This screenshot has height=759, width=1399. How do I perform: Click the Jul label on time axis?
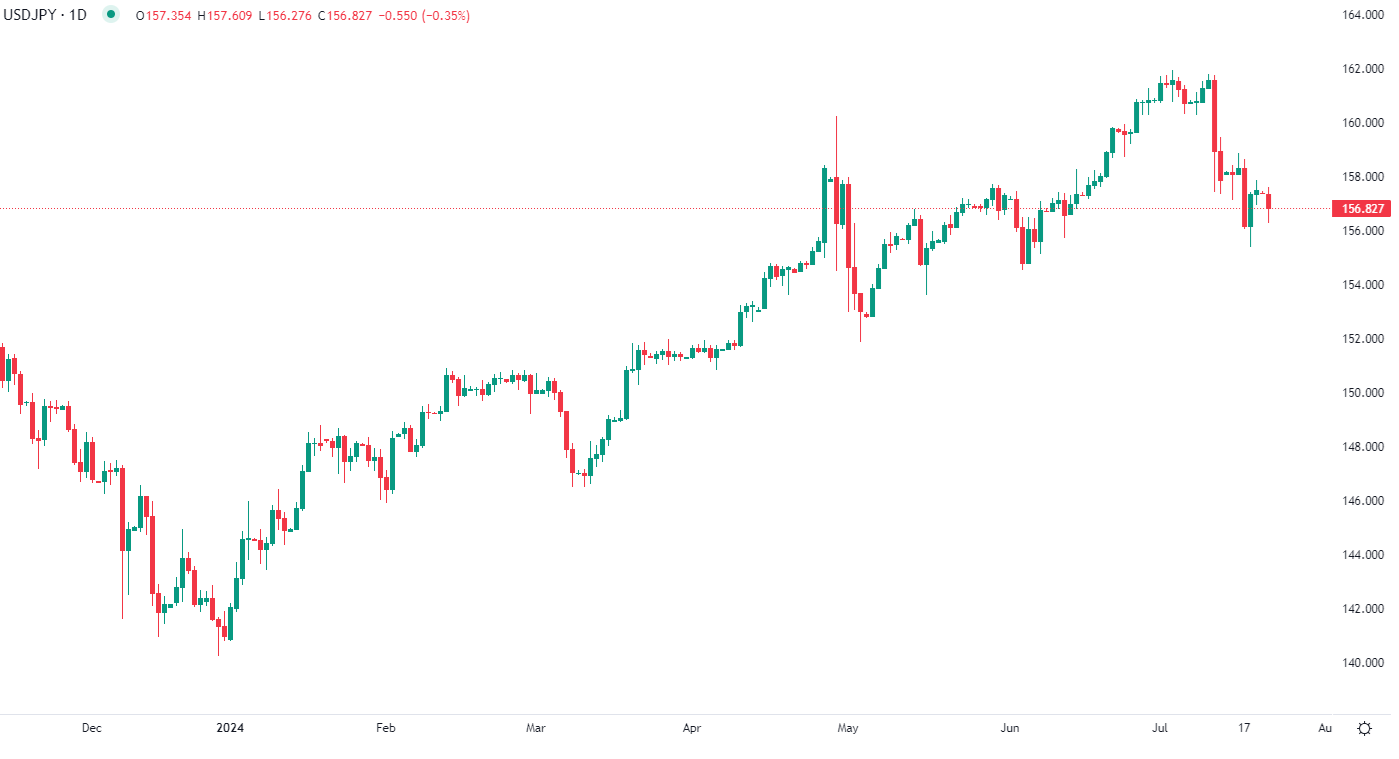(1161, 728)
